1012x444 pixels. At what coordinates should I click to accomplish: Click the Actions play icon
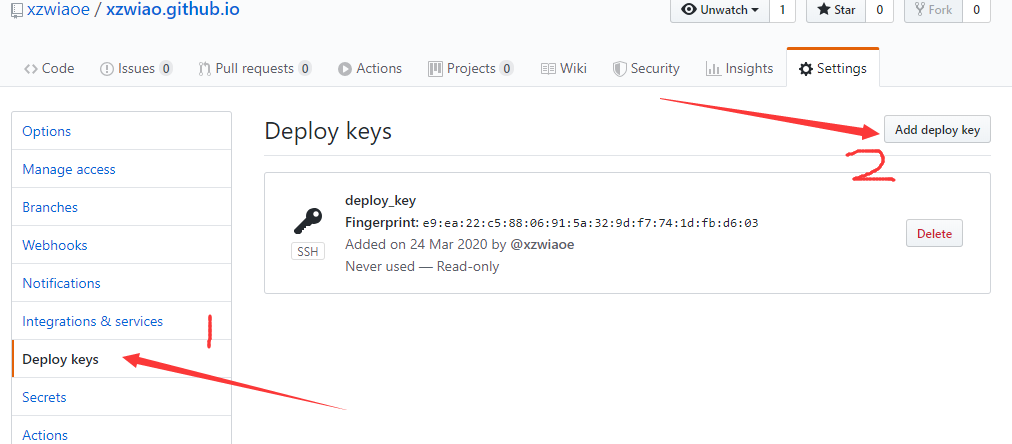point(345,69)
